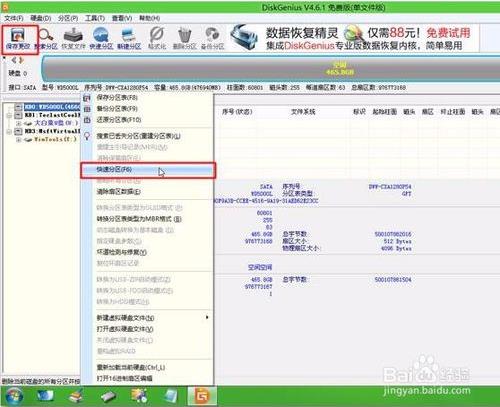Click the 终止柱面 column header
Image resolution: width=500 pixels, height=407 pixels.
click(x=453, y=112)
